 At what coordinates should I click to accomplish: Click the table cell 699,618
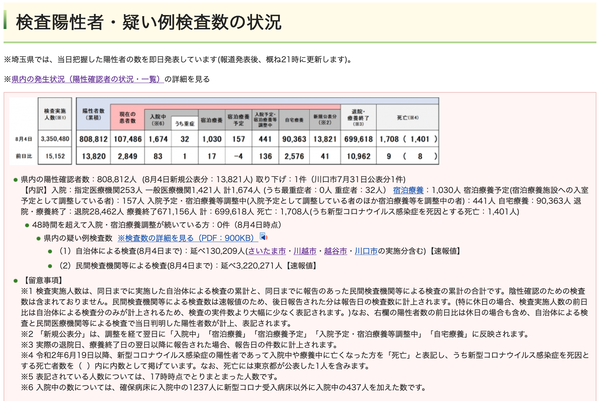(359, 139)
